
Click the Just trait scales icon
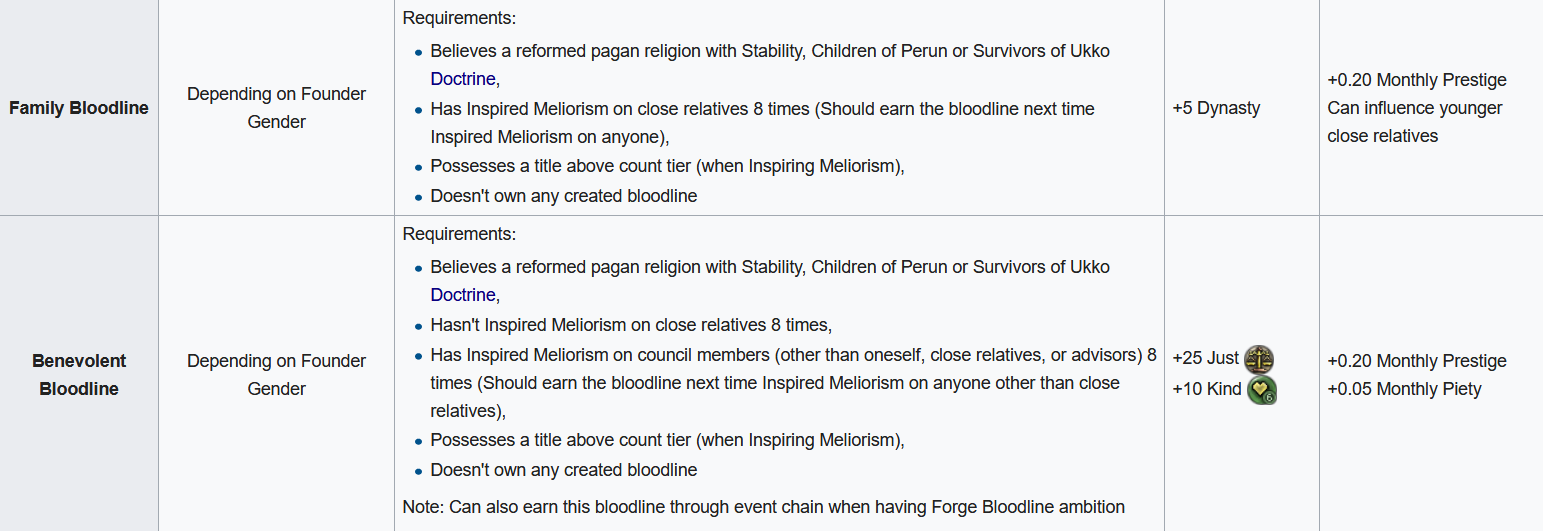point(1259,358)
